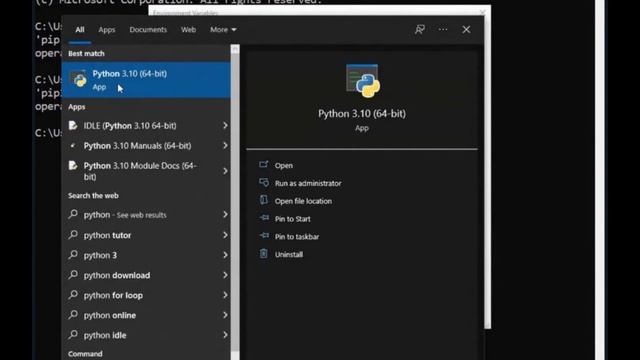
Task: Switch to the Web search tab
Action: pyautogui.click(x=188, y=30)
